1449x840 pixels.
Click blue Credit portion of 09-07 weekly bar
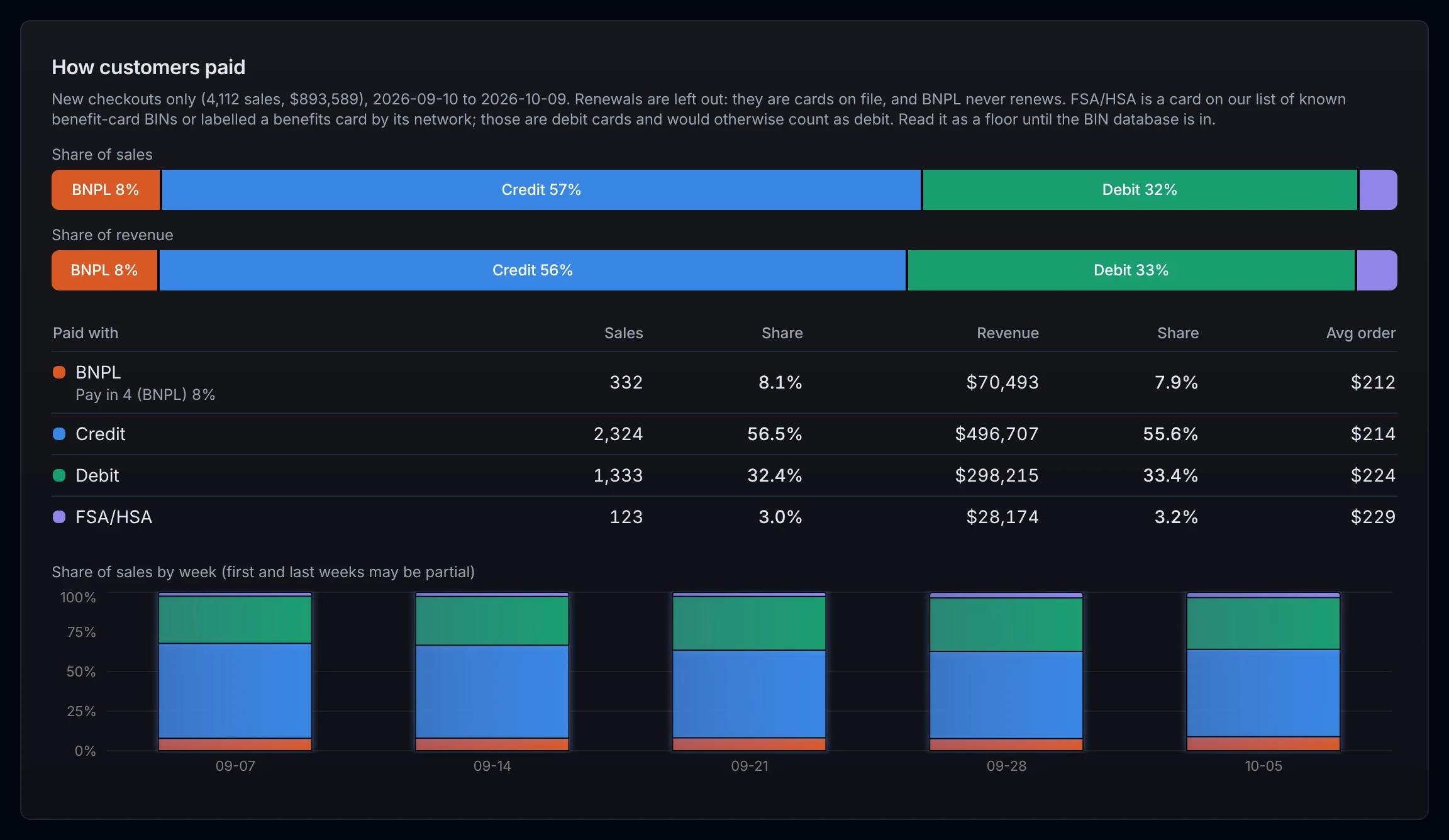pos(235,690)
